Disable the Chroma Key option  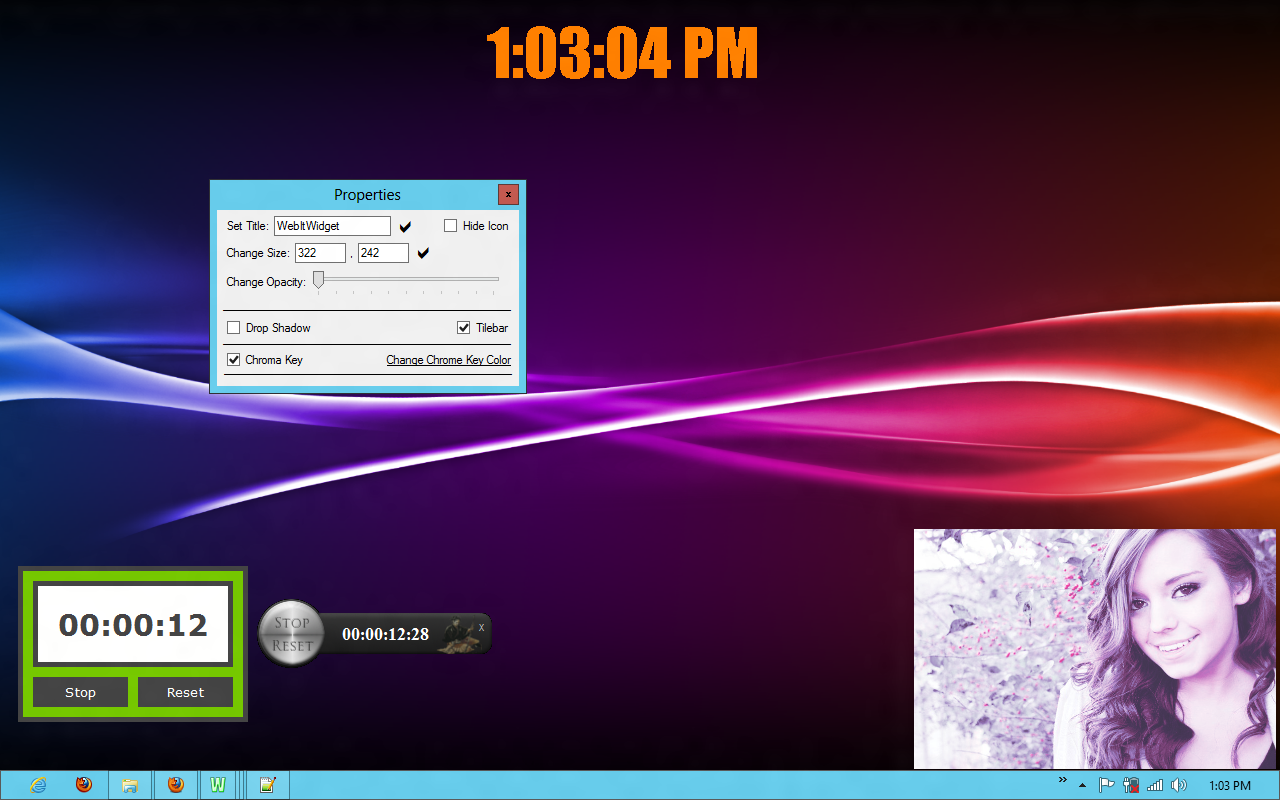(x=233, y=359)
